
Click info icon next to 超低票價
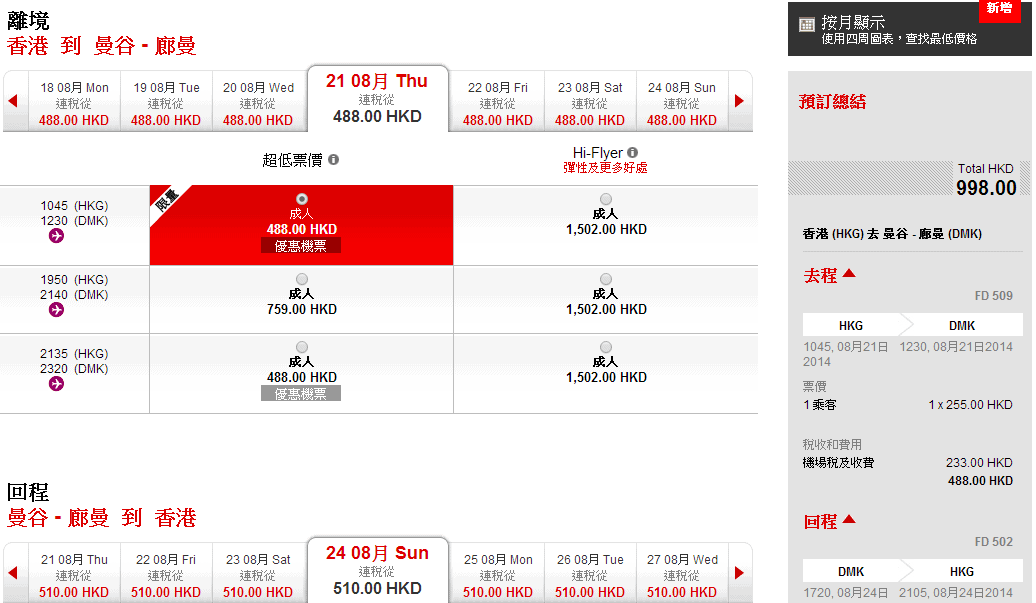pos(333,160)
